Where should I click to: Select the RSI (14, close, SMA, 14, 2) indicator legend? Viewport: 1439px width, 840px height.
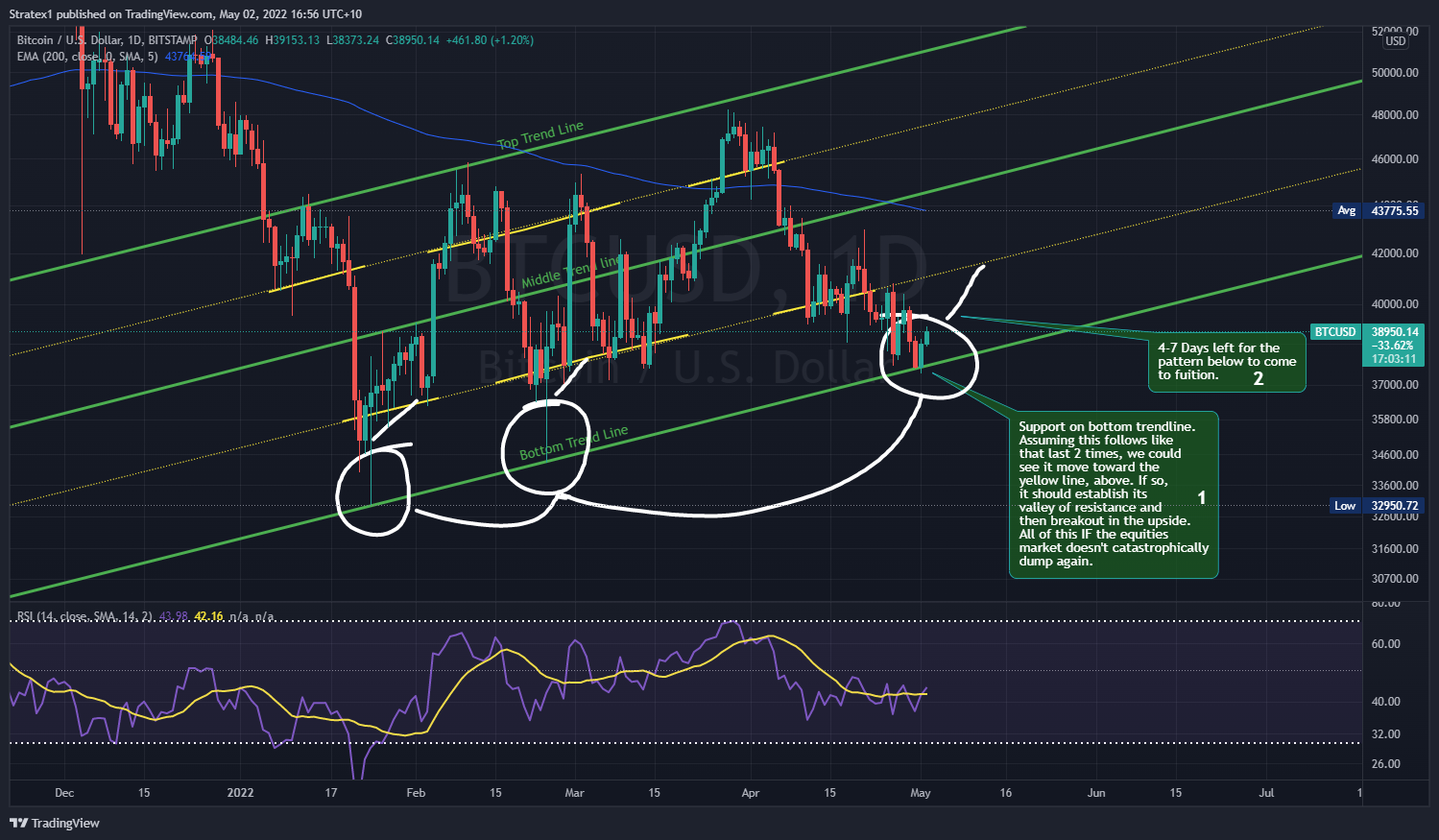coord(84,616)
